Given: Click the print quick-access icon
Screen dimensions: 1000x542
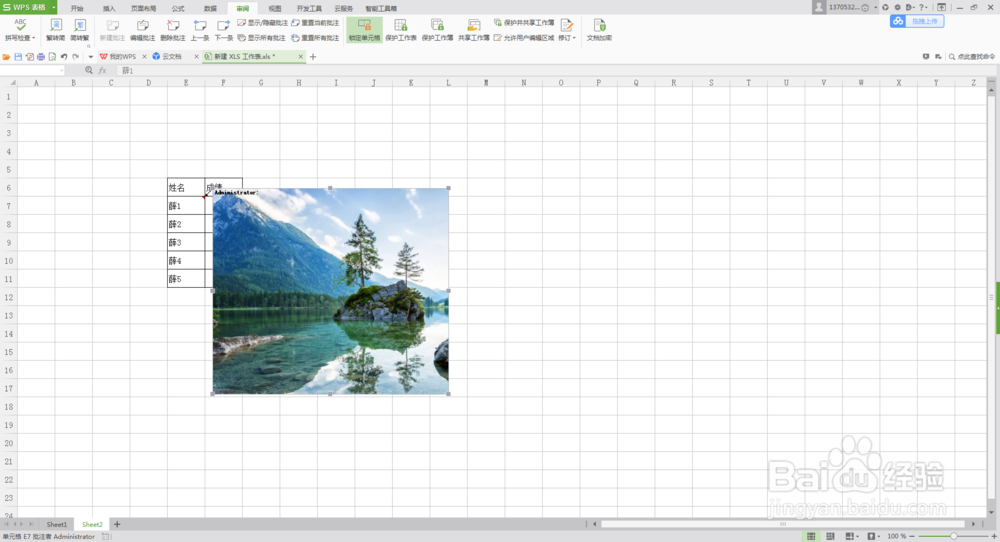Looking at the screenshot, I should click(41, 57).
